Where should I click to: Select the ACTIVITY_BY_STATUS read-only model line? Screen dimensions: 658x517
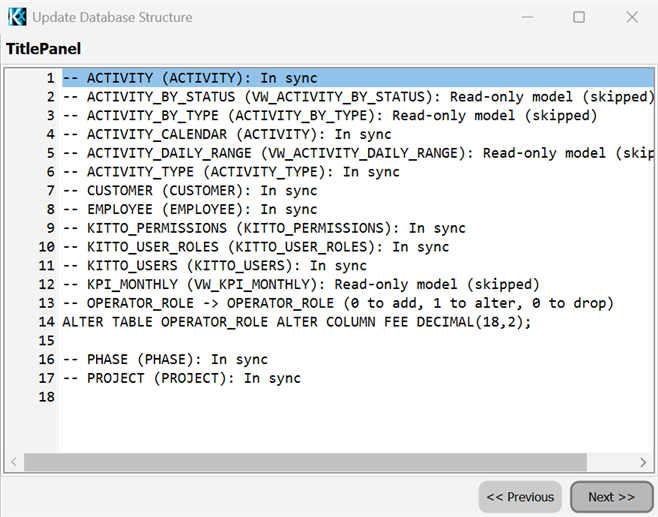358,97
